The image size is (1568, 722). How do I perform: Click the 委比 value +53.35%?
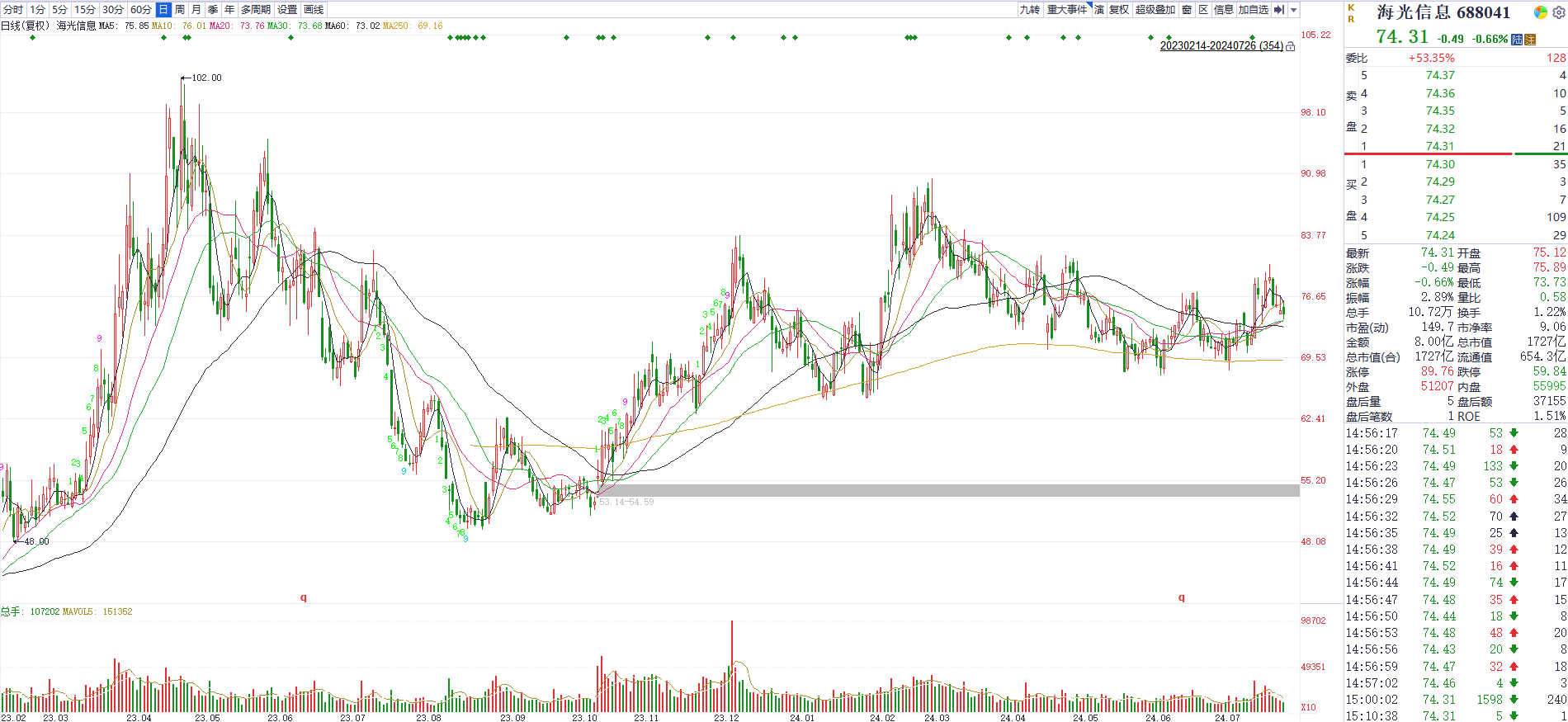1431,58
